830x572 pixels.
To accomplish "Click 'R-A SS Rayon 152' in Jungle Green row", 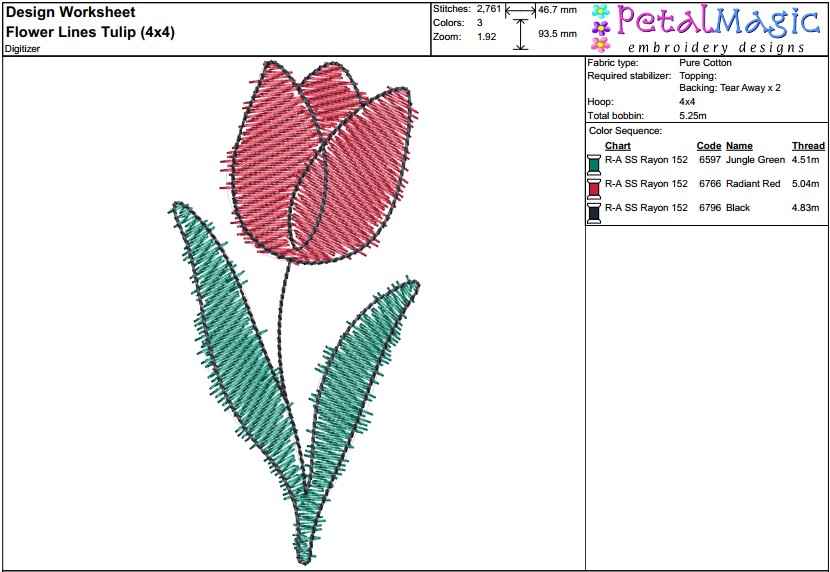I will [646, 160].
